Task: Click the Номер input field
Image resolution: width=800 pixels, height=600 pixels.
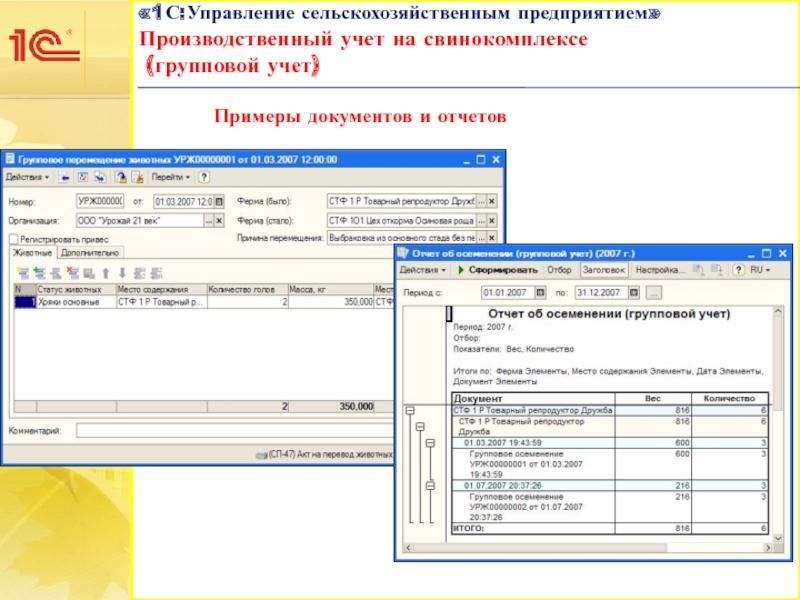Action: coord(100,202)
